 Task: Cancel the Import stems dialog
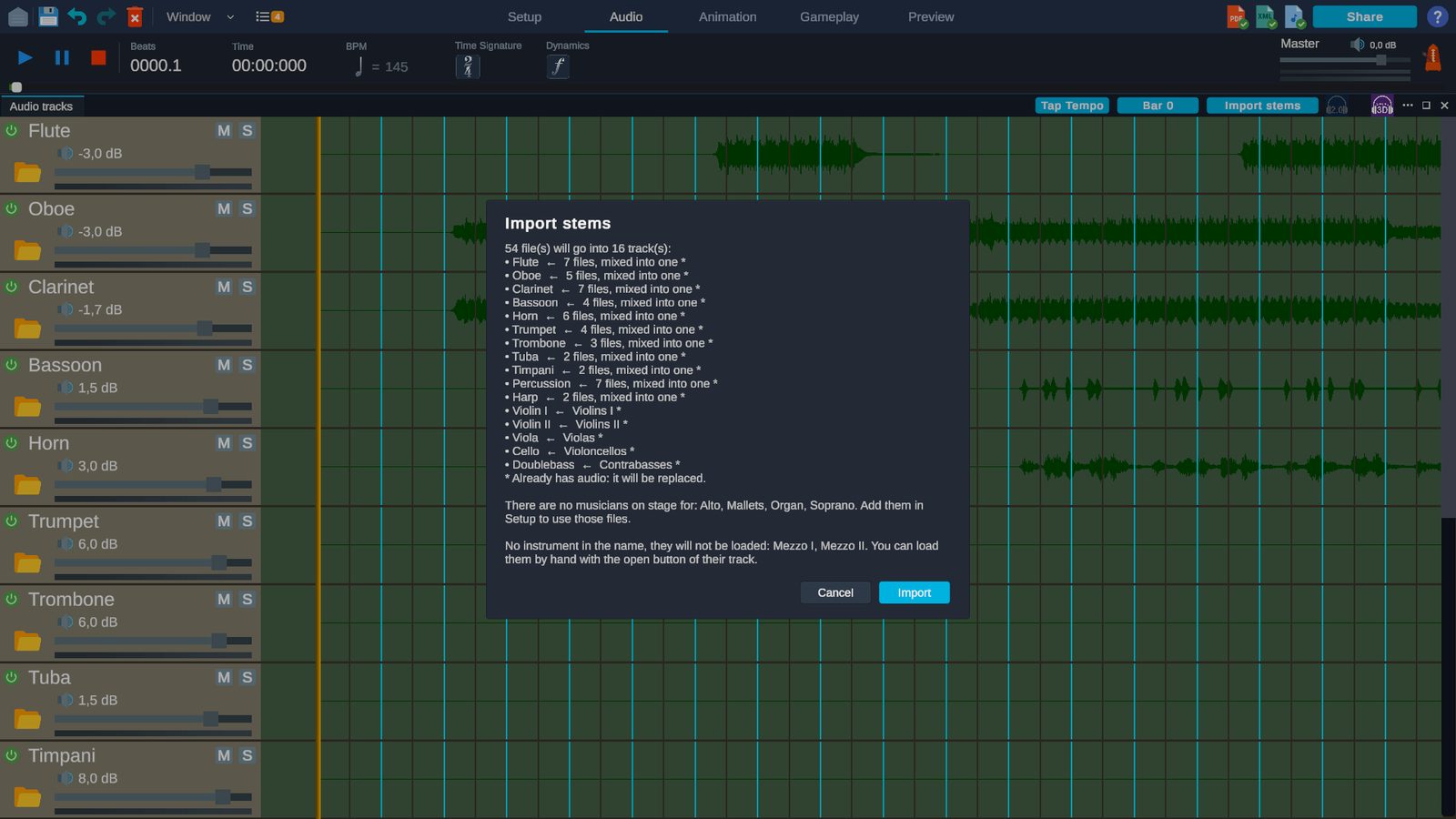point(835,592)
